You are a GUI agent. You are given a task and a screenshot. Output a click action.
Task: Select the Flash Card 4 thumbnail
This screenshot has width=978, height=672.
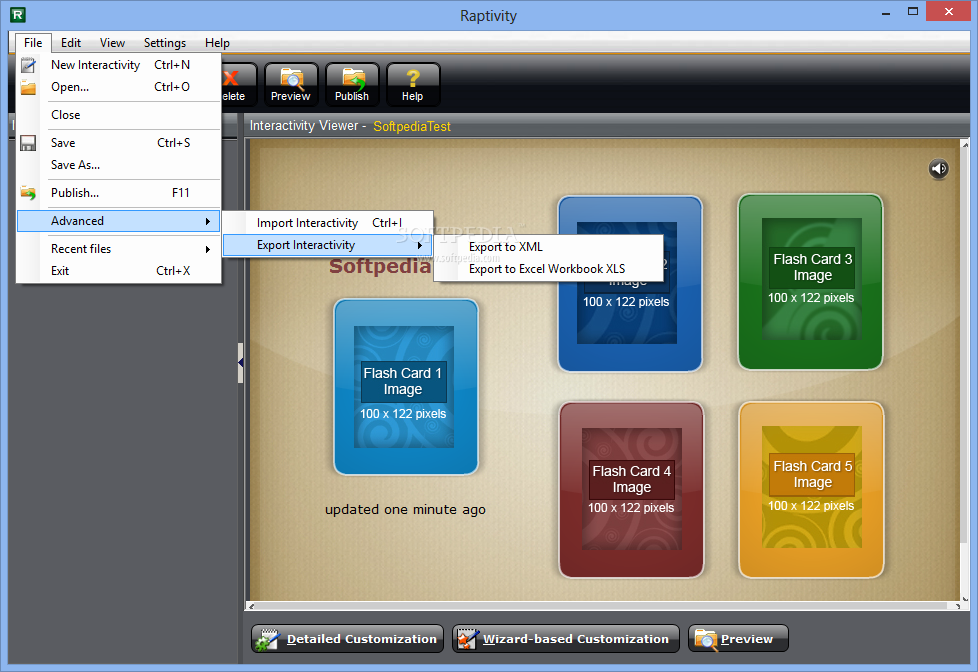click(631, 490)
